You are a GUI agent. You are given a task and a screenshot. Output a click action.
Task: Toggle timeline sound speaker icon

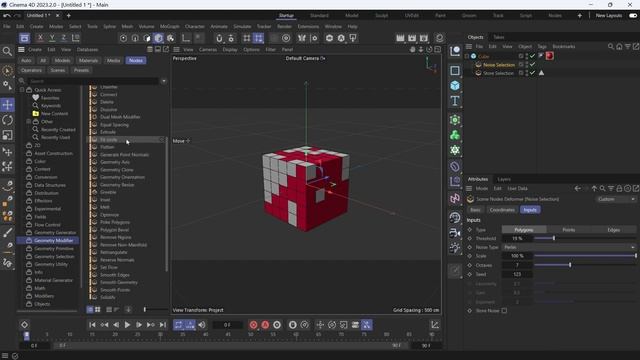tap(202, 325)
